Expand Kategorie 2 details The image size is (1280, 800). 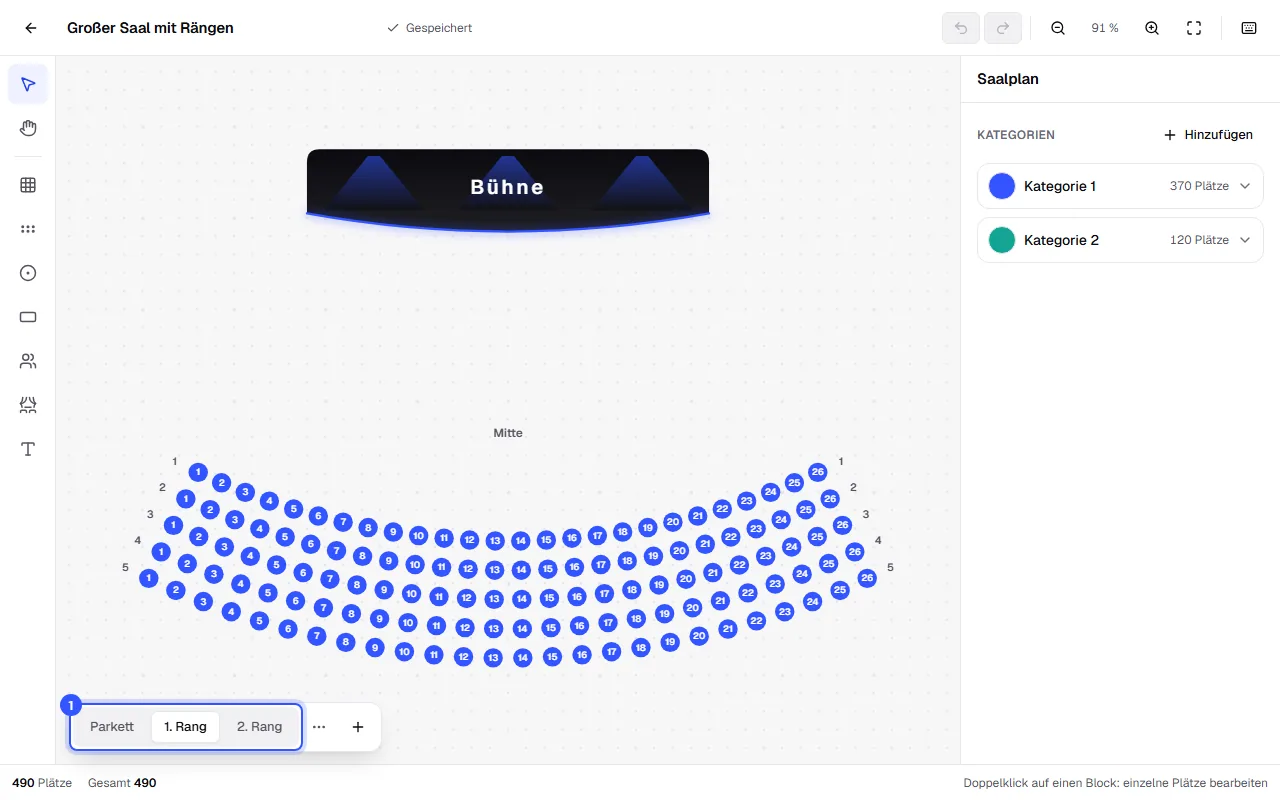point(1245,240)
